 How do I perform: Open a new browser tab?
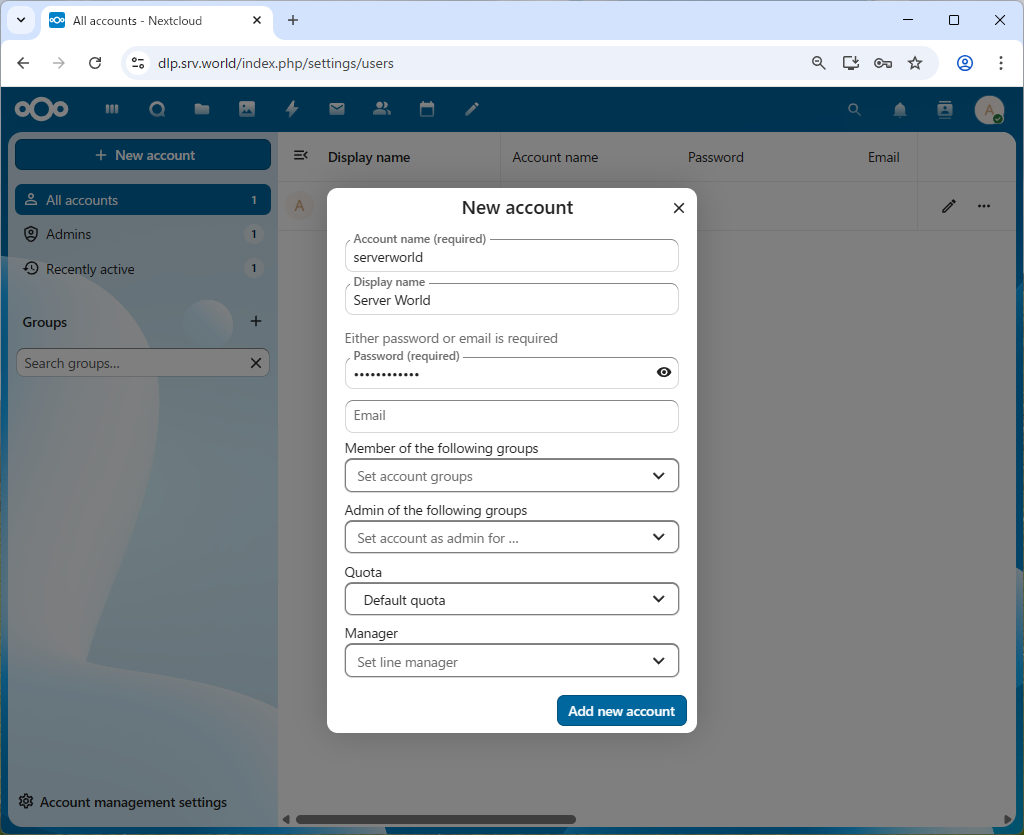[x=293, y=20]
